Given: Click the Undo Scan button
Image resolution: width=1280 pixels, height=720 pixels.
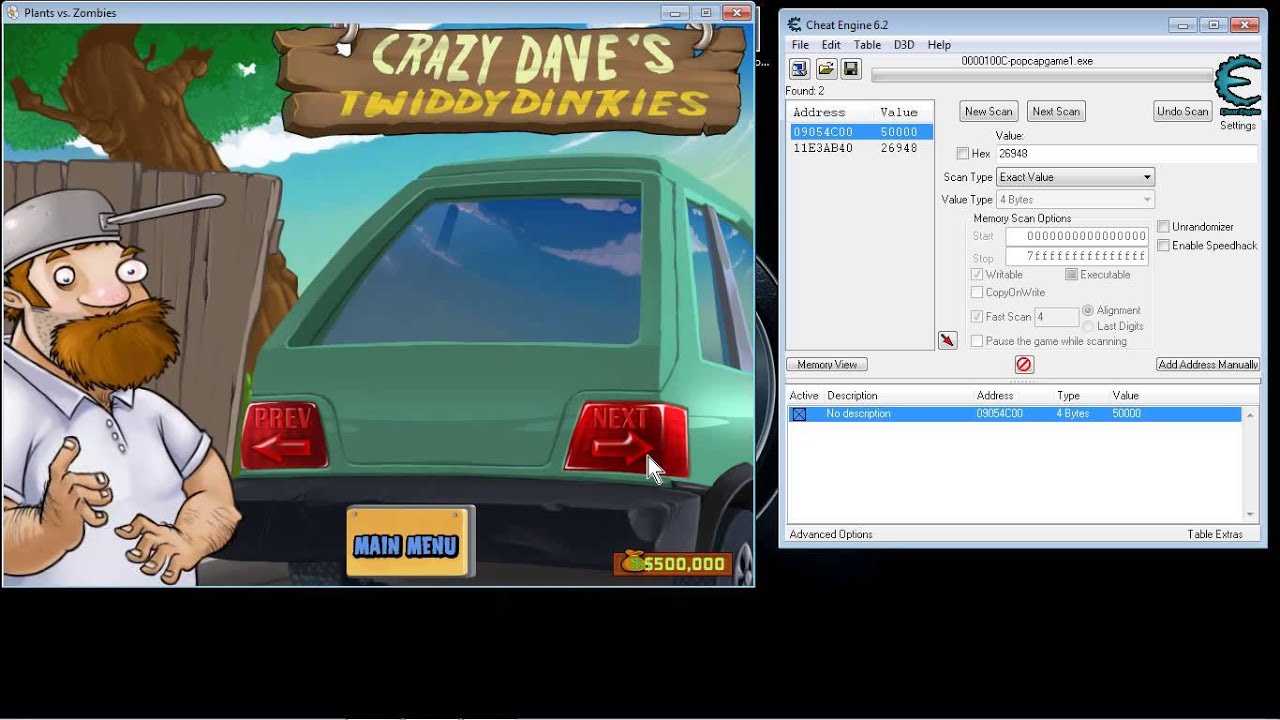Looking at the screenshot, I should coord(1183,111).
